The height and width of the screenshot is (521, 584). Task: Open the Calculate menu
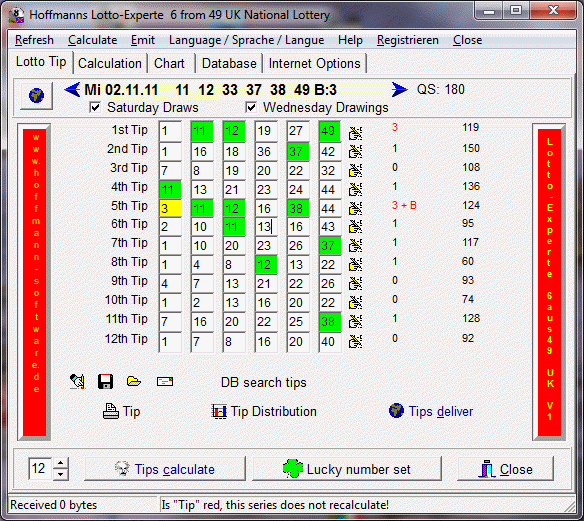pyautogui.click(x=93, y=40)
